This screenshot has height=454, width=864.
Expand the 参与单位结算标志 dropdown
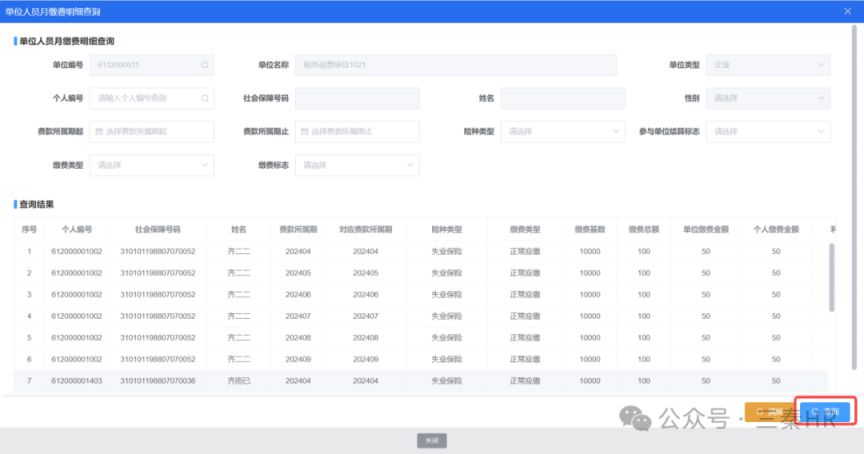click(x=768, y=132)
